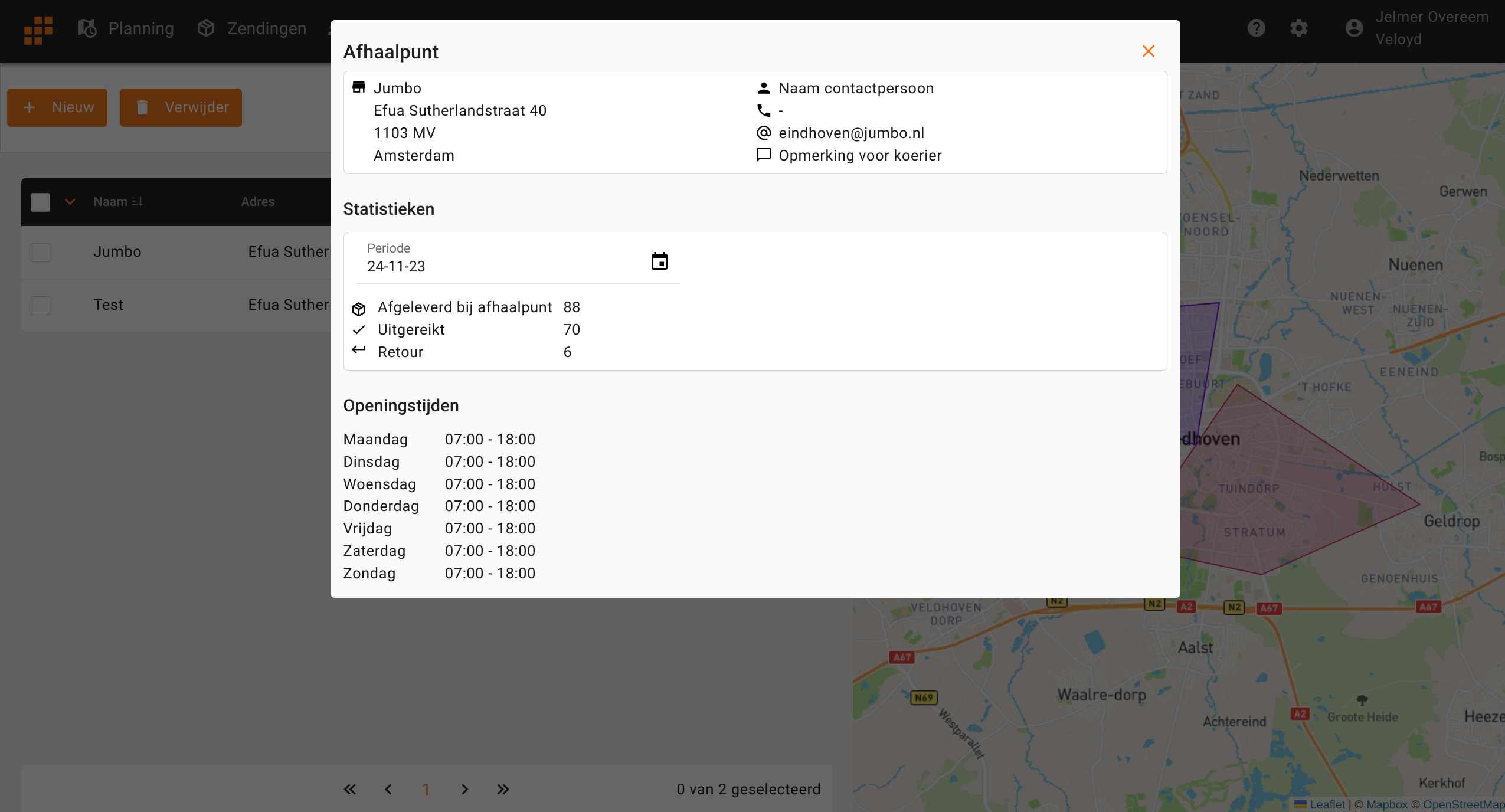The image size is (1505, 812).
Task: Go to previous page arrow
Action: 388,790
